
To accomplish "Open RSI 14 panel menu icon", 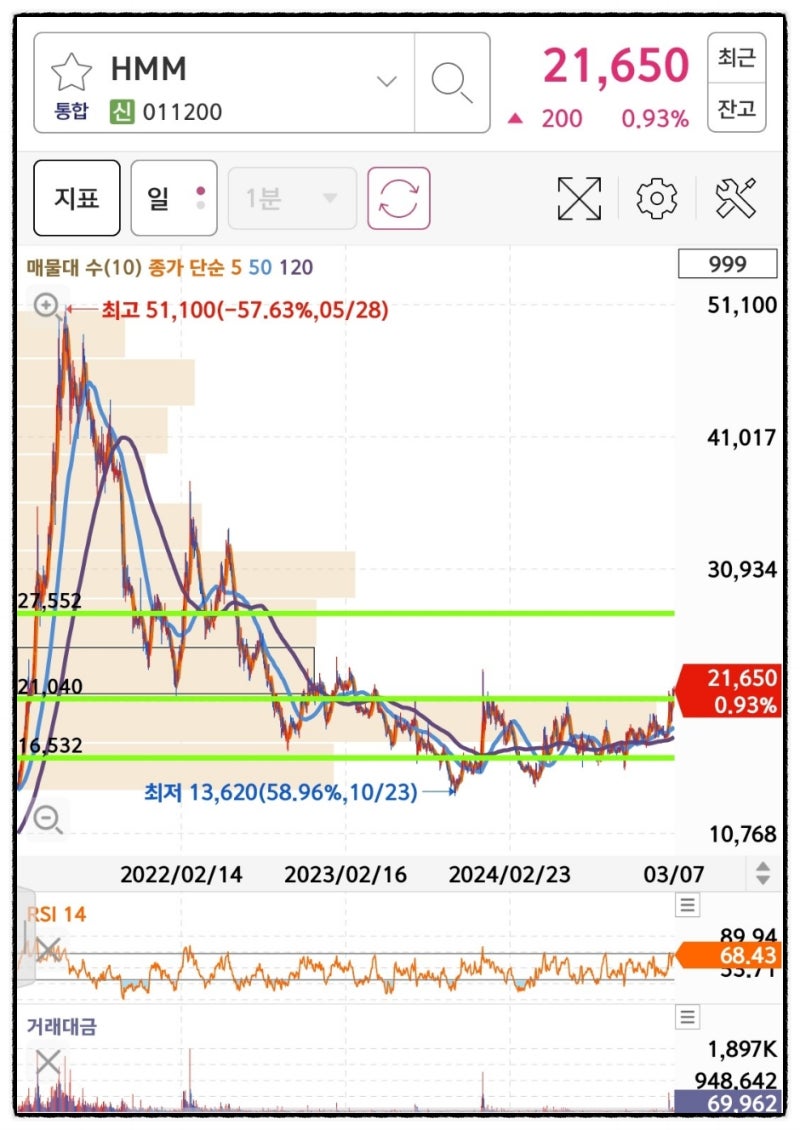I will [x=688, y=904].
